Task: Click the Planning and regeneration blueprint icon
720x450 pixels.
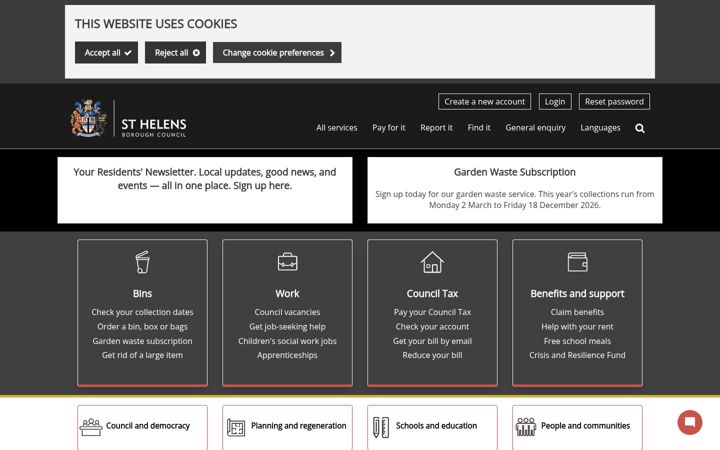Action: [x=236, y=428]
